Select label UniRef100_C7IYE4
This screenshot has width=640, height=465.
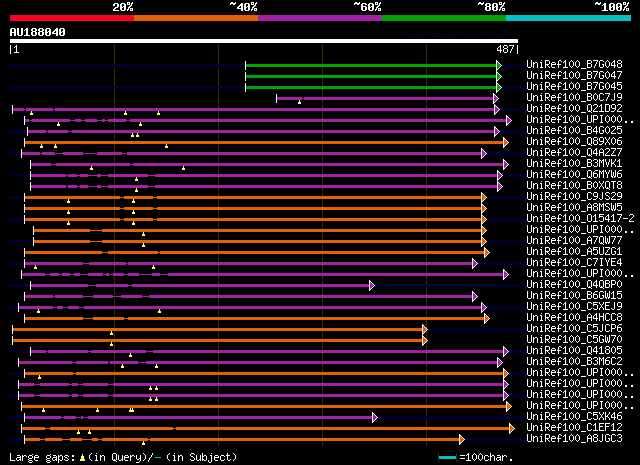(x=574, y=262)
